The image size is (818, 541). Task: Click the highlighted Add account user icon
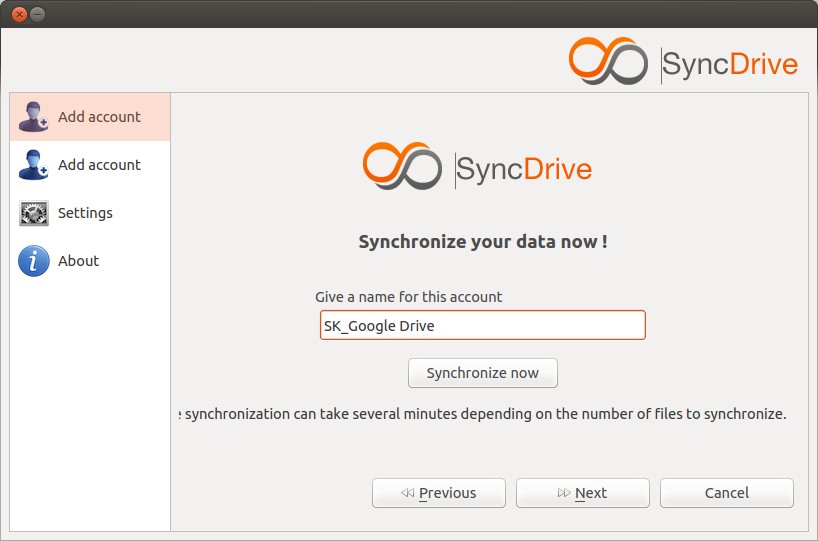33,117
